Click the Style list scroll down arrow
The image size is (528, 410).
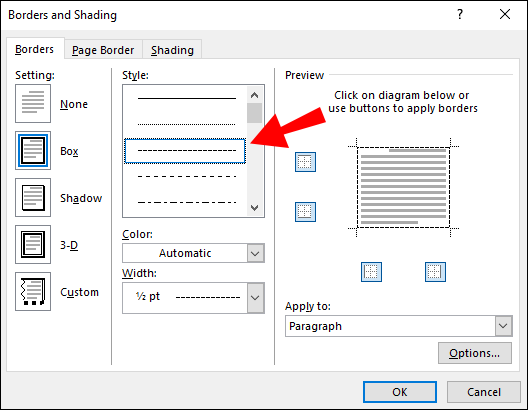pos(255,208)
